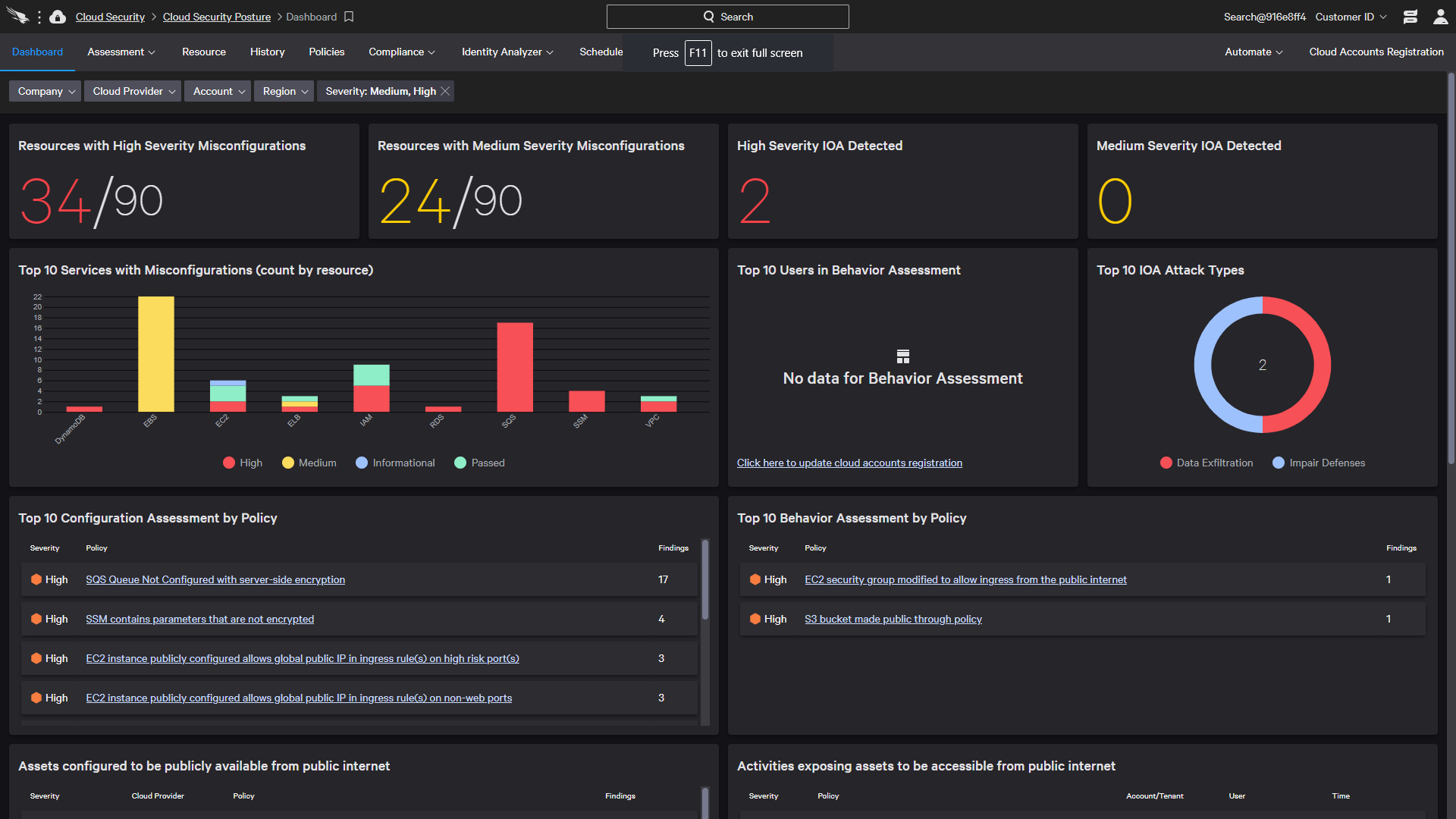Screen dimensions: 1456x819
Task: Click the High severity hexagon icon on the SQS row
Action: (36, 579)
